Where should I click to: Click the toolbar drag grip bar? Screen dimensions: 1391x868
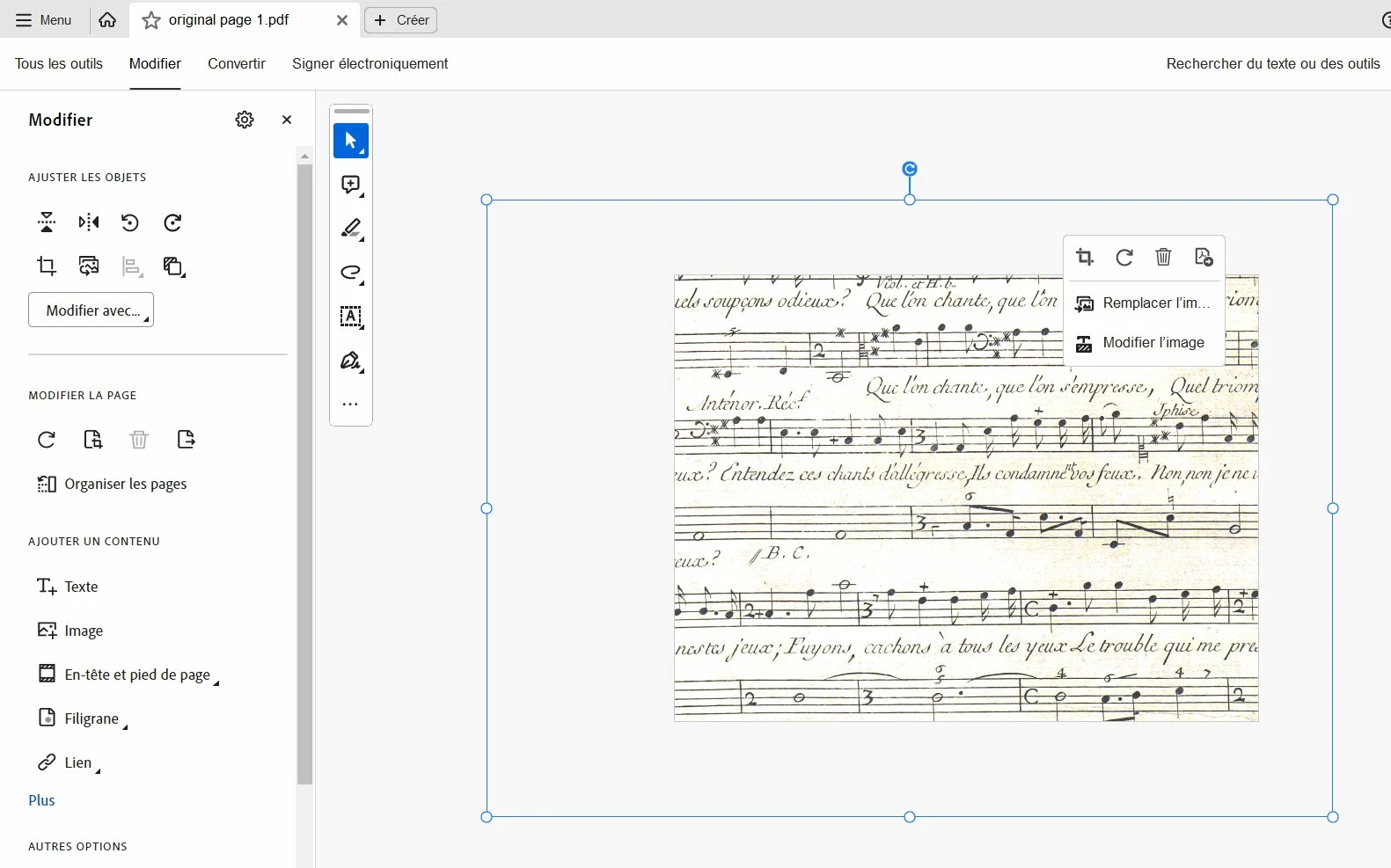(x=352, y=112)
